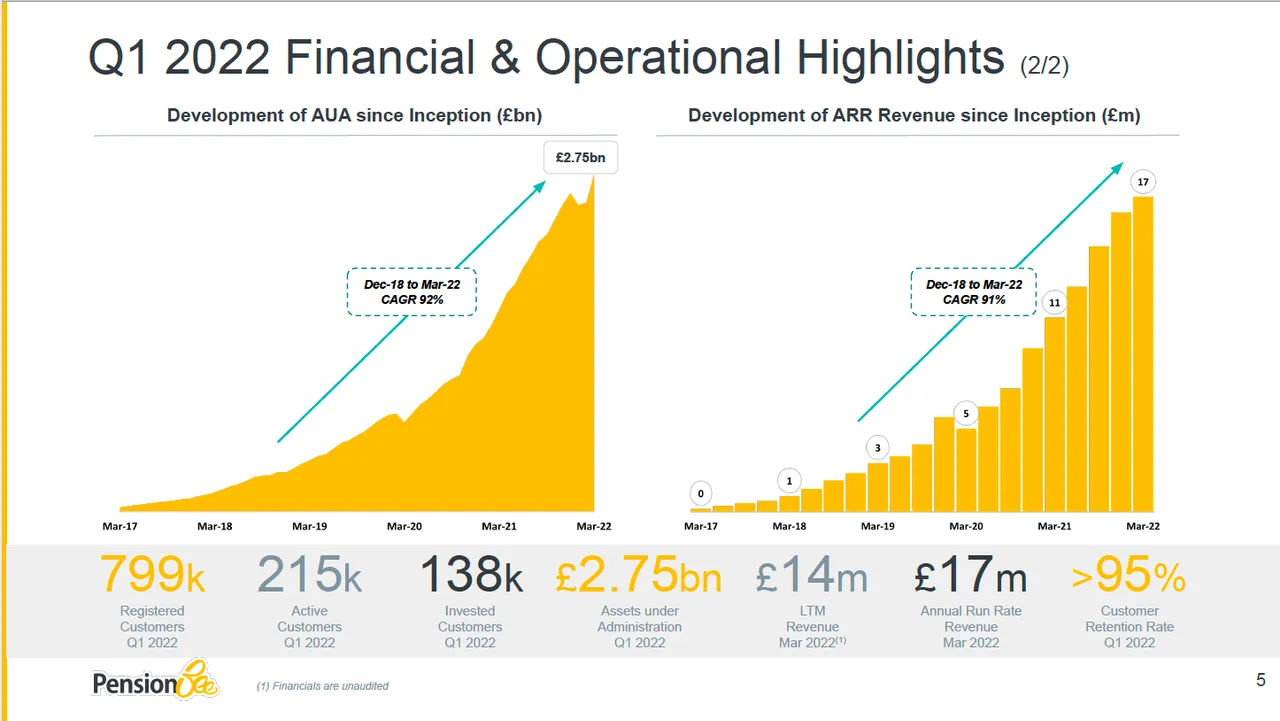
Task: Click the '17' data label bubble
Action: pos(1143,183)
